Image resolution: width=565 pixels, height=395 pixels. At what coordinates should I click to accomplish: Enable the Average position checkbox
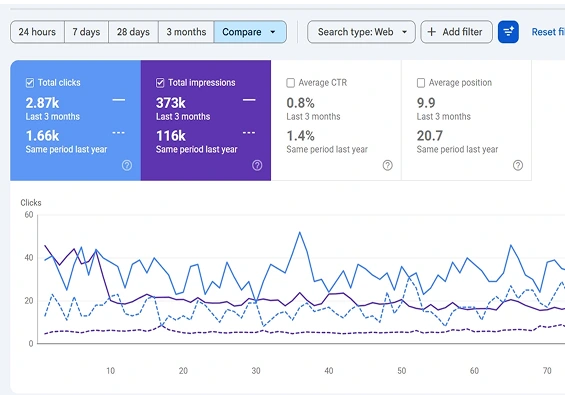421,83
